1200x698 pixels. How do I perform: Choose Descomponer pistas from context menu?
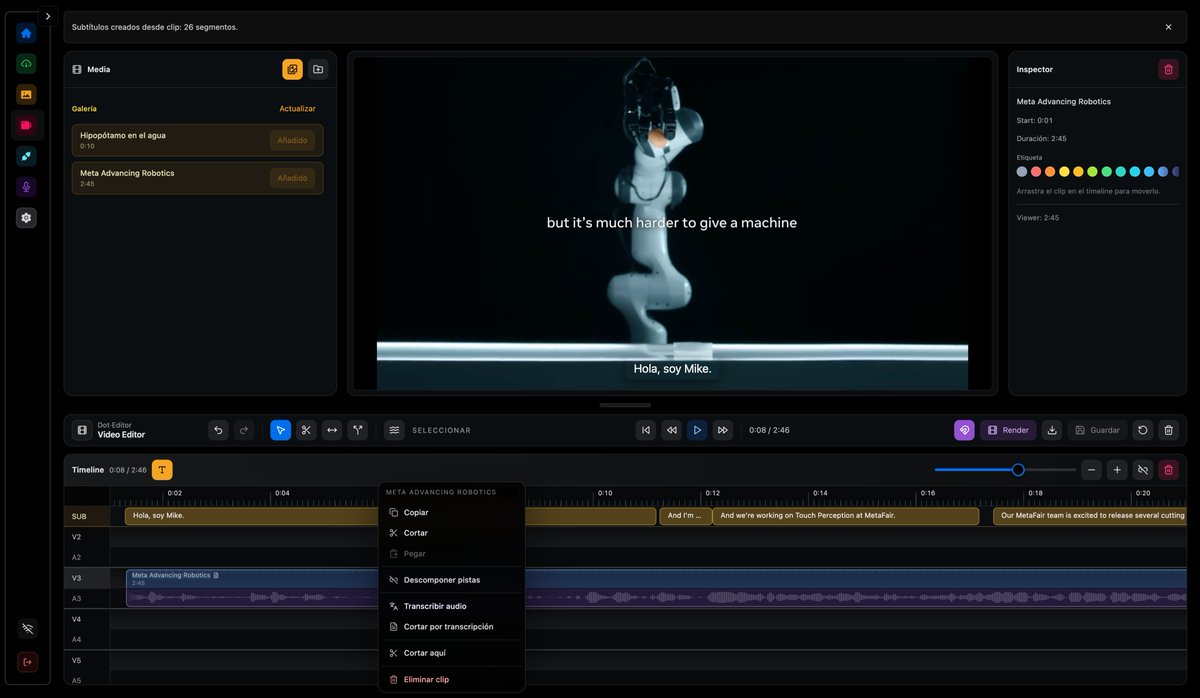[451, 580]
